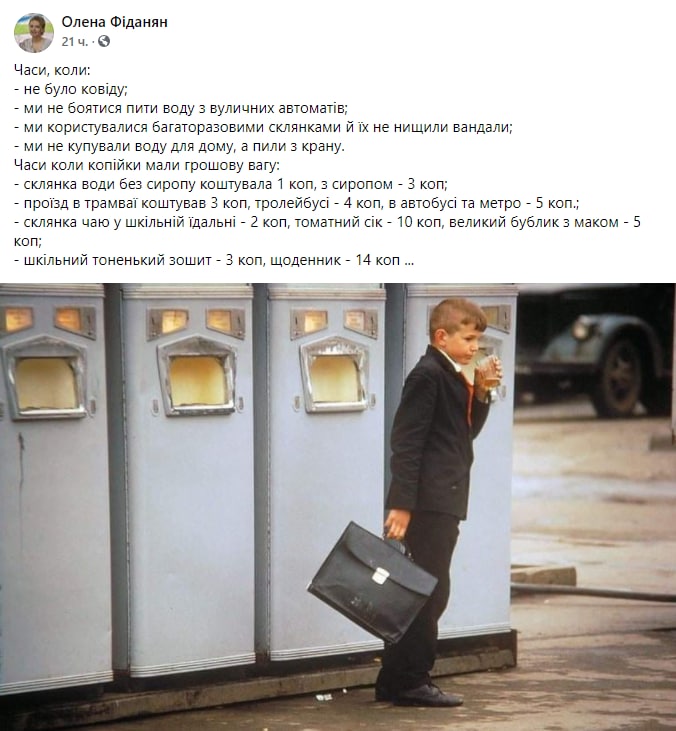The height and width of the screenshot is (731, 676).
Task: Click the glass the boy is drinking from
Action: pyautogui.click(x=489, y=372)
